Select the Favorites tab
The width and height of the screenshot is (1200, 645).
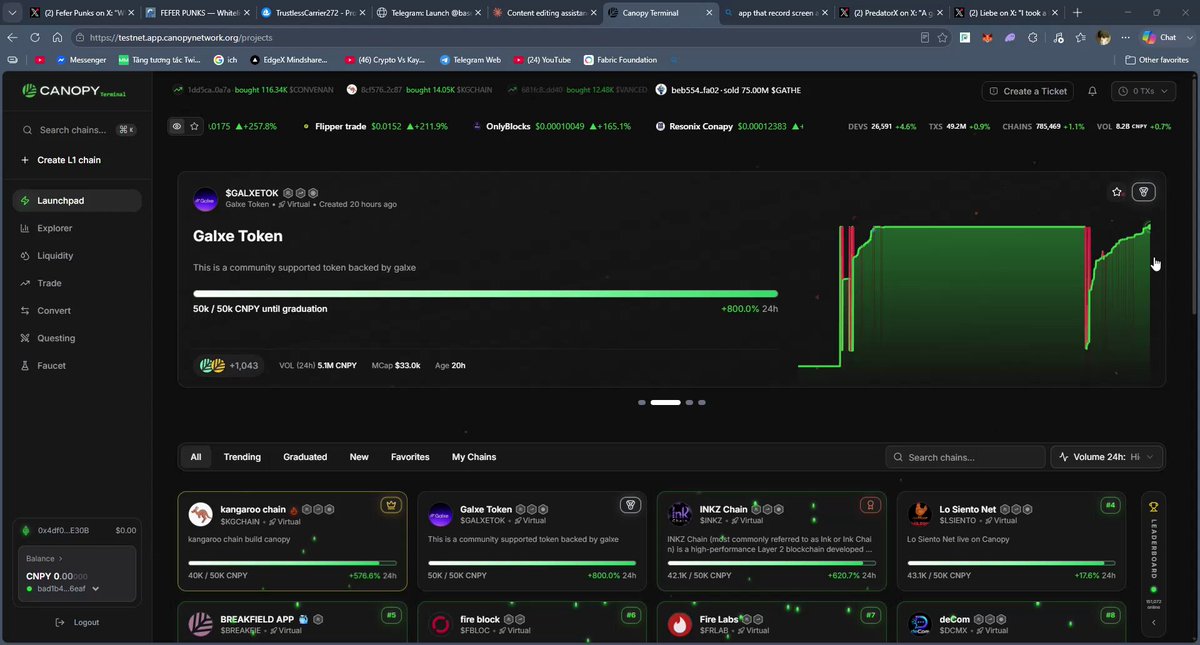pos(410,457)
